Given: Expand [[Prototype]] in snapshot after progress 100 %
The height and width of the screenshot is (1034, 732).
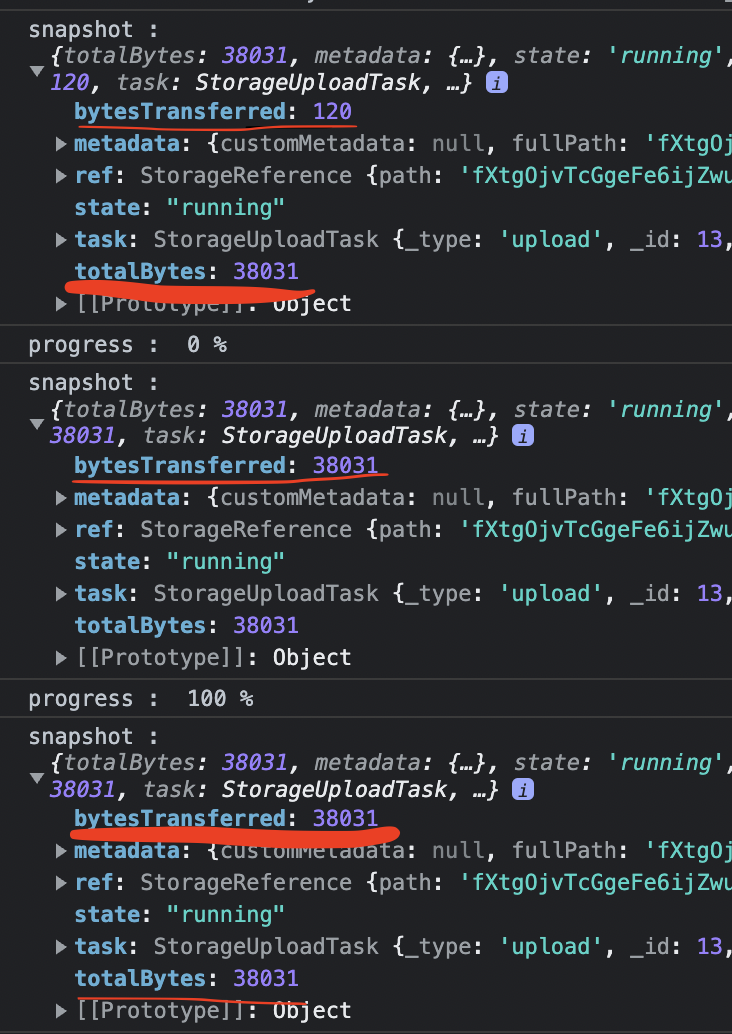Looking at the screenshot, I should (x=61, y=1010).
